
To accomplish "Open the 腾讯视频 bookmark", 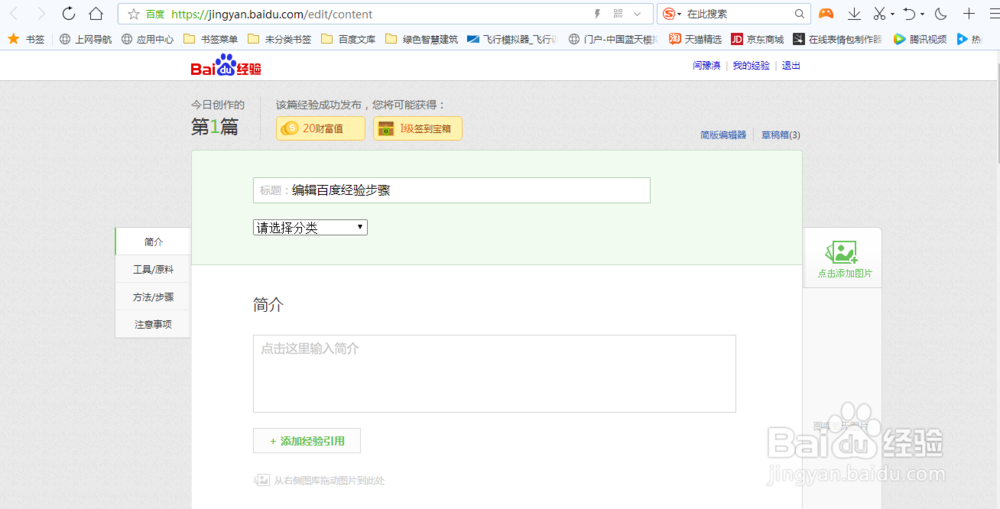I will [x=920, y=39].
